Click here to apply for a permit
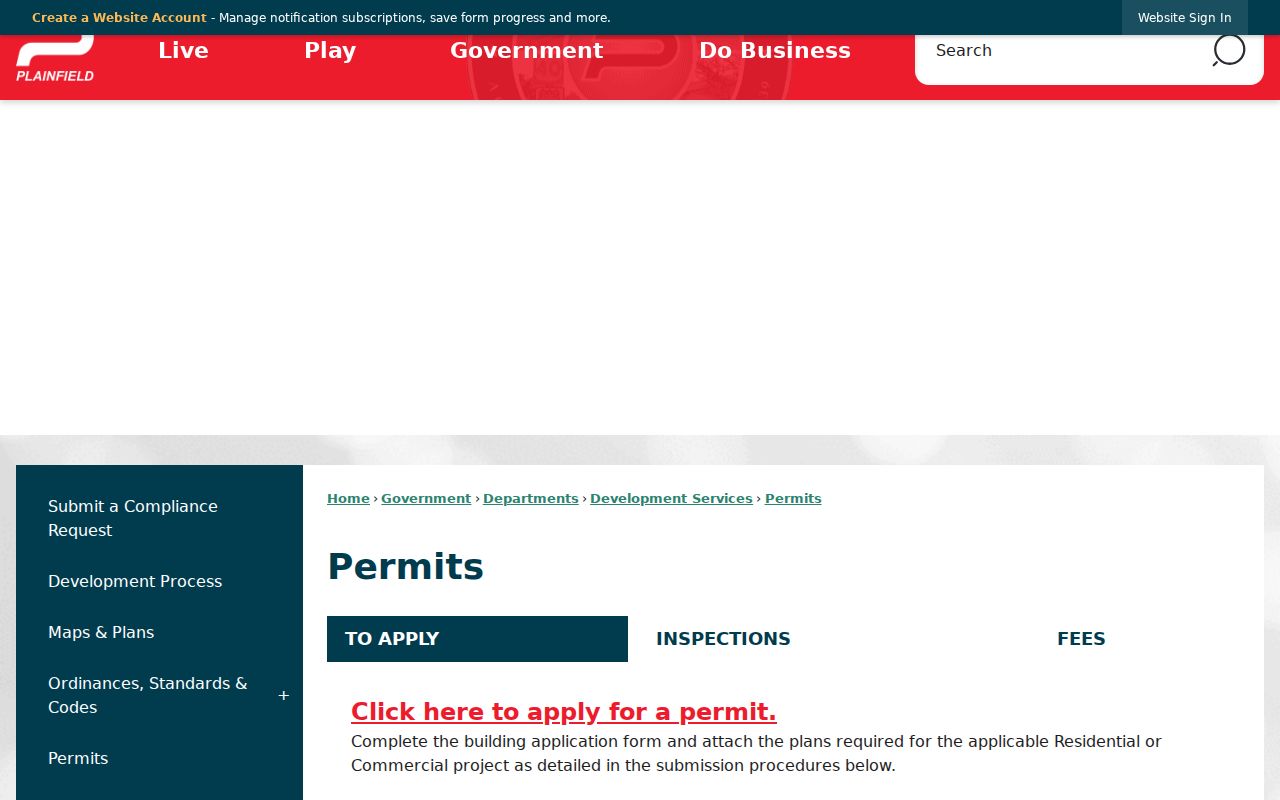 coord(563,712)
